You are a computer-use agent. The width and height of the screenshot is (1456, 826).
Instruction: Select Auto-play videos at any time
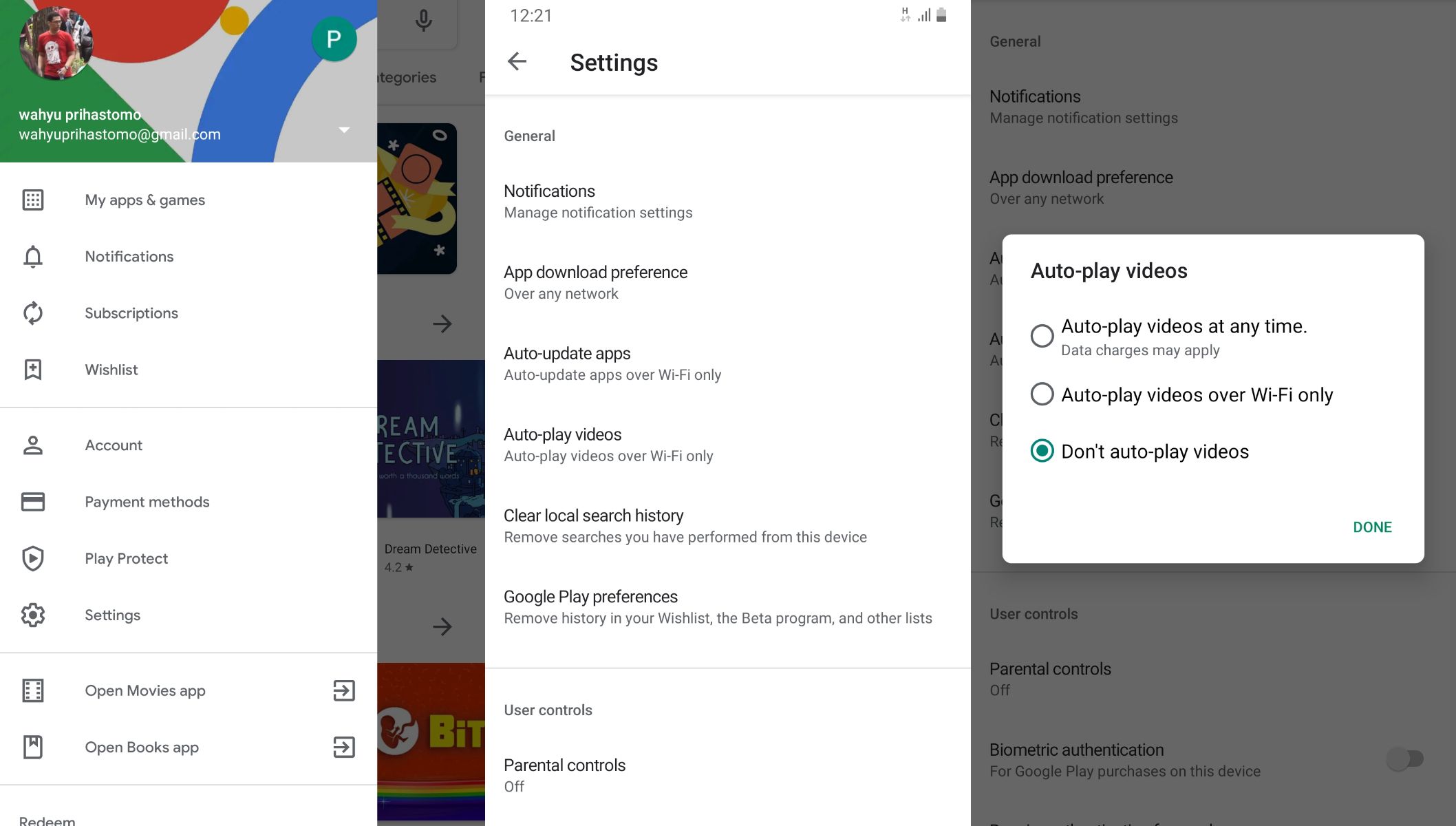tap(1042, 336)
